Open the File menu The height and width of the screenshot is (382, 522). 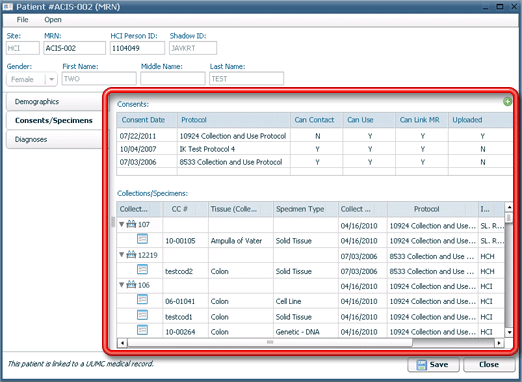point(22,20)
